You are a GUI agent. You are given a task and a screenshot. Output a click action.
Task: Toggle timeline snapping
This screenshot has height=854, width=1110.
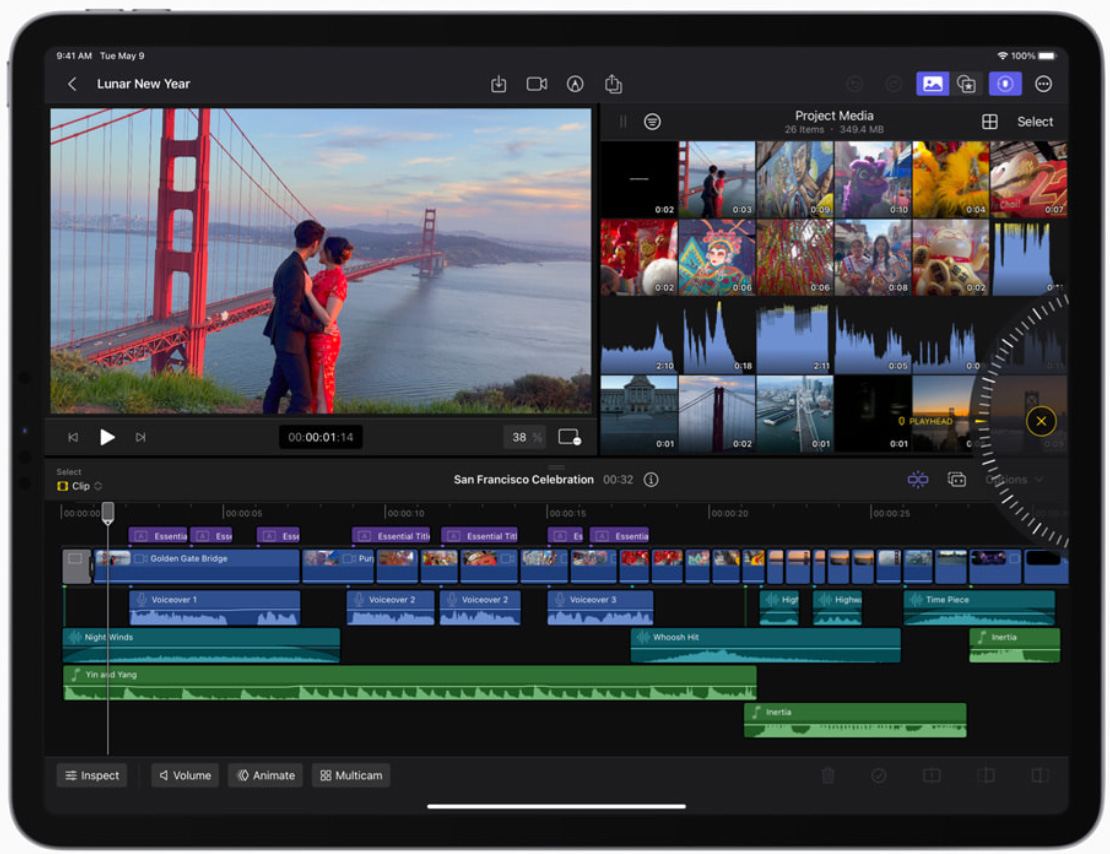click(918, 480)
